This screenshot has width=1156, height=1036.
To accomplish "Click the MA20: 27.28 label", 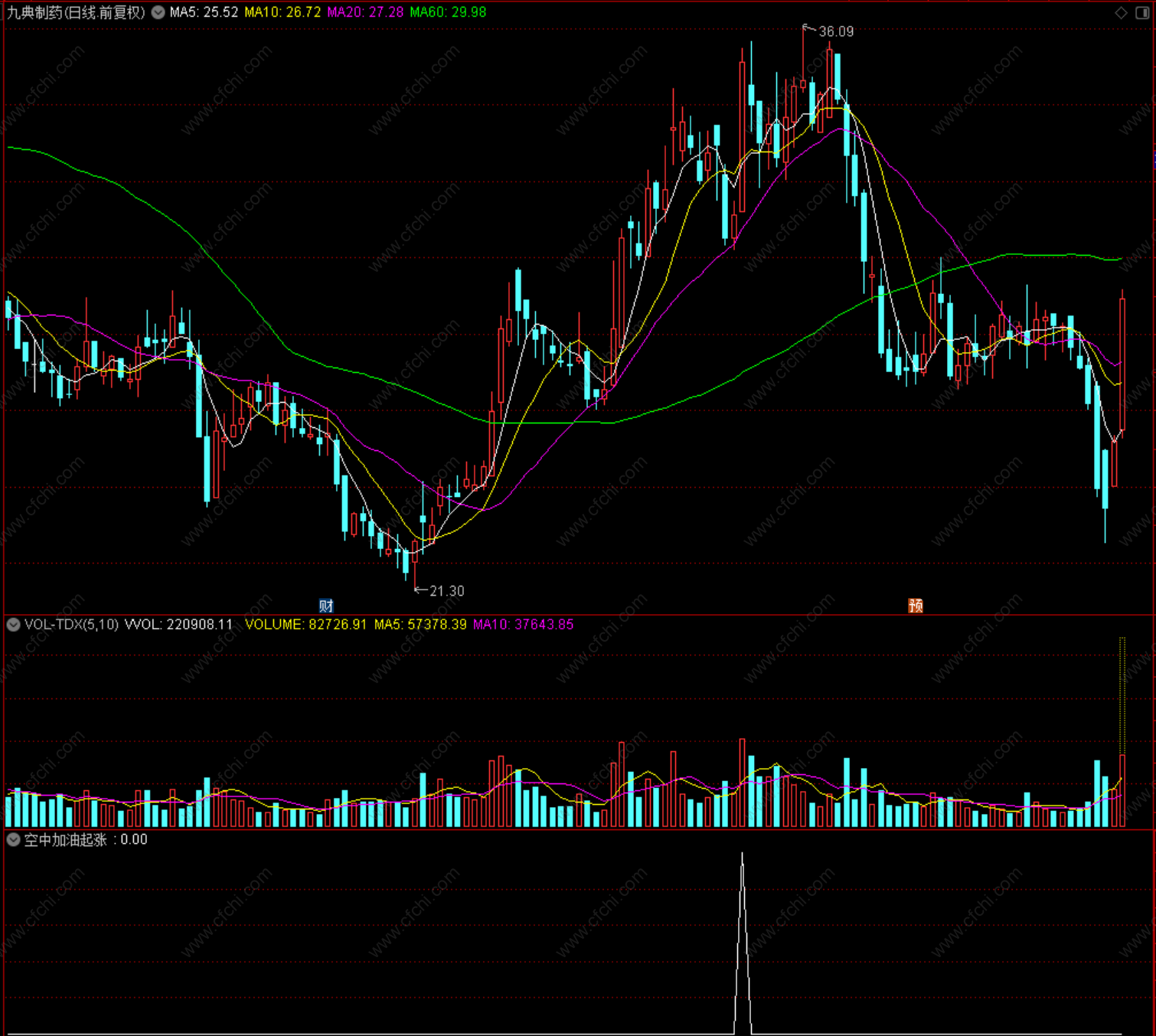I will (365, 12).
